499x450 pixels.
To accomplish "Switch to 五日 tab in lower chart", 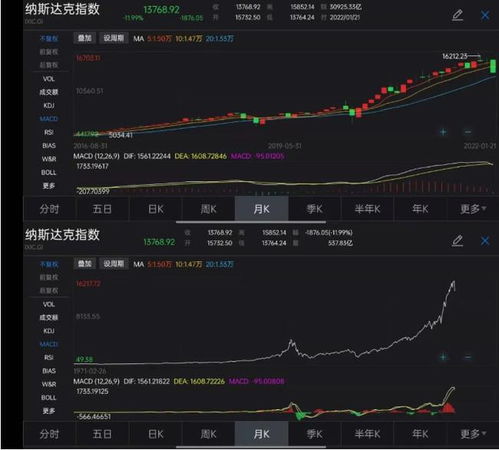I will pyautogui.click(x=102, y=434).
